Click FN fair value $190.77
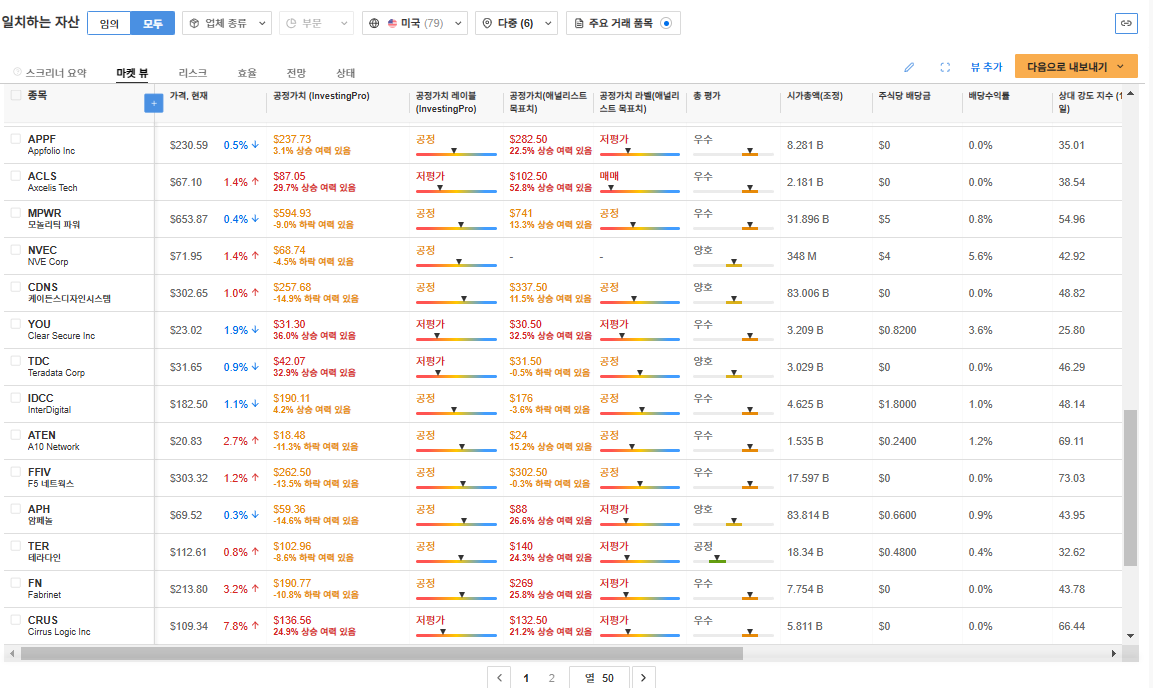 [x=292, y=583]
